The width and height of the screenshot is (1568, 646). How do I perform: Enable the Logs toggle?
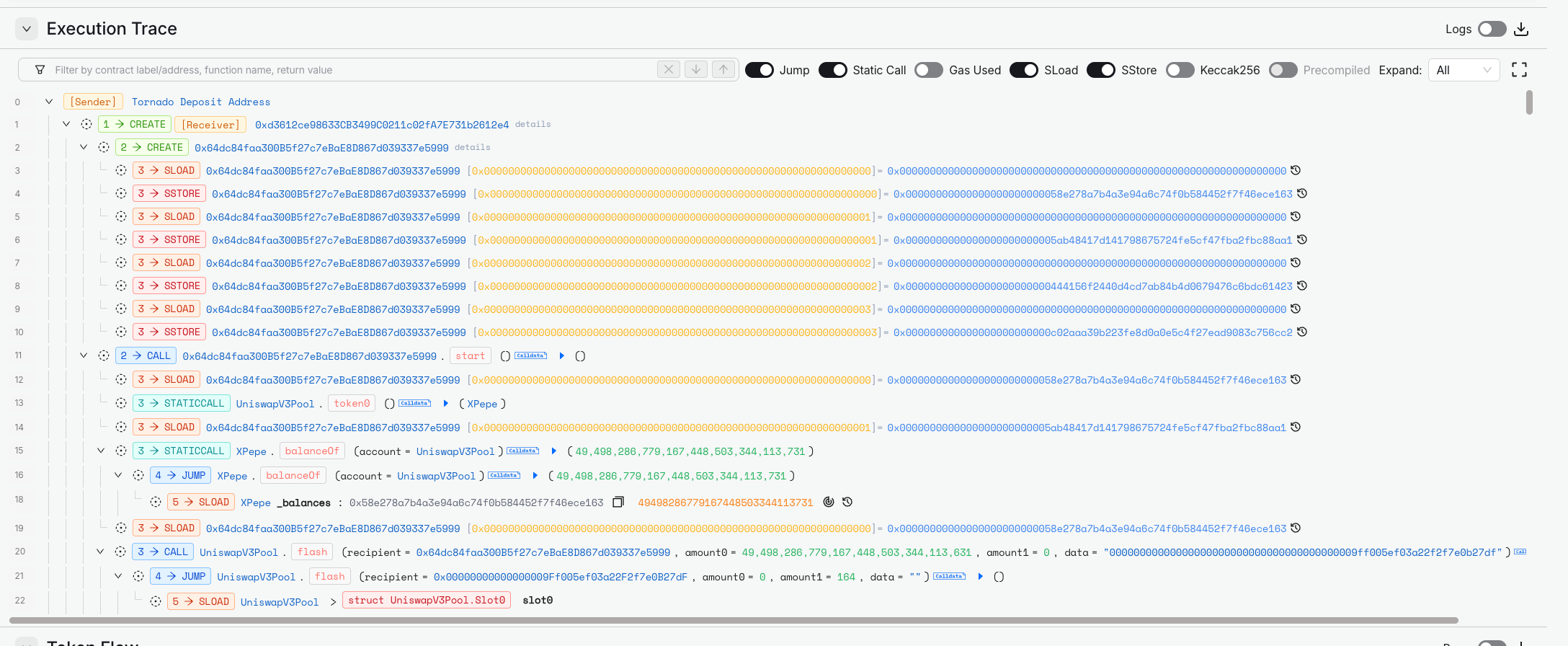(x=1492, y=29)
